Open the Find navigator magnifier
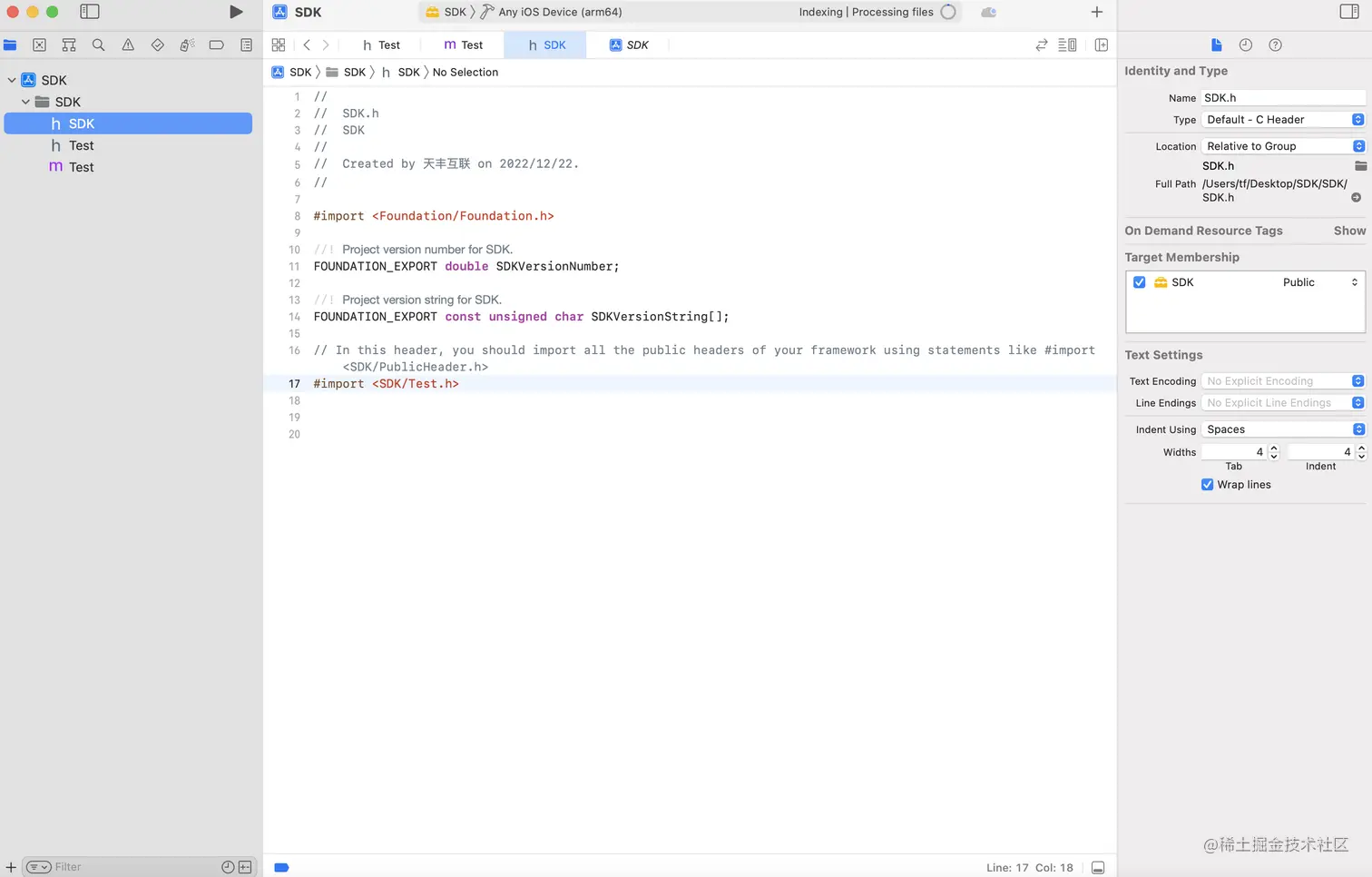The width and height of the screenshot is (1372, 877). (98, 44)
